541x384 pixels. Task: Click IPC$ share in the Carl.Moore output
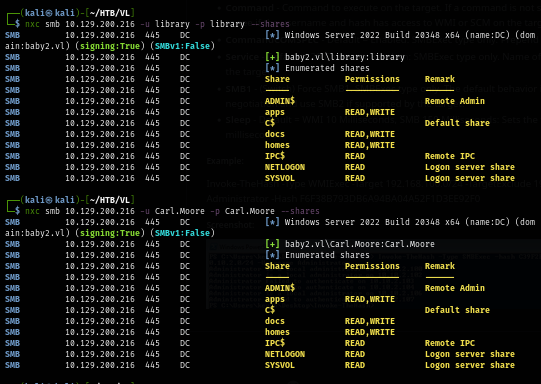click(275, 343)
